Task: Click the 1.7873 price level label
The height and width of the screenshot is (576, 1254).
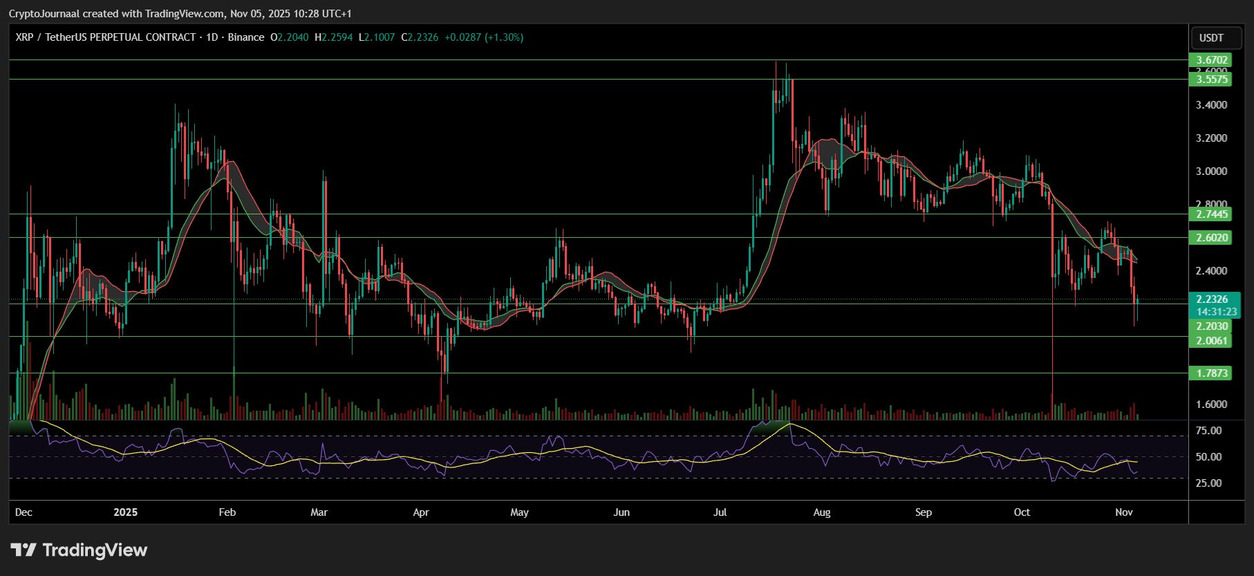Action: (1211, 373)
